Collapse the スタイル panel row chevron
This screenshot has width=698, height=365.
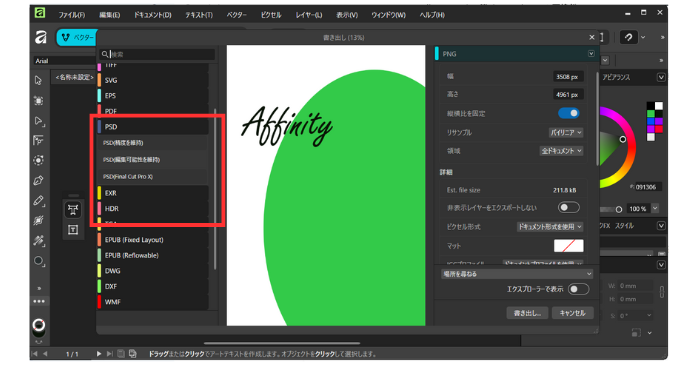(x=661, y=226)
